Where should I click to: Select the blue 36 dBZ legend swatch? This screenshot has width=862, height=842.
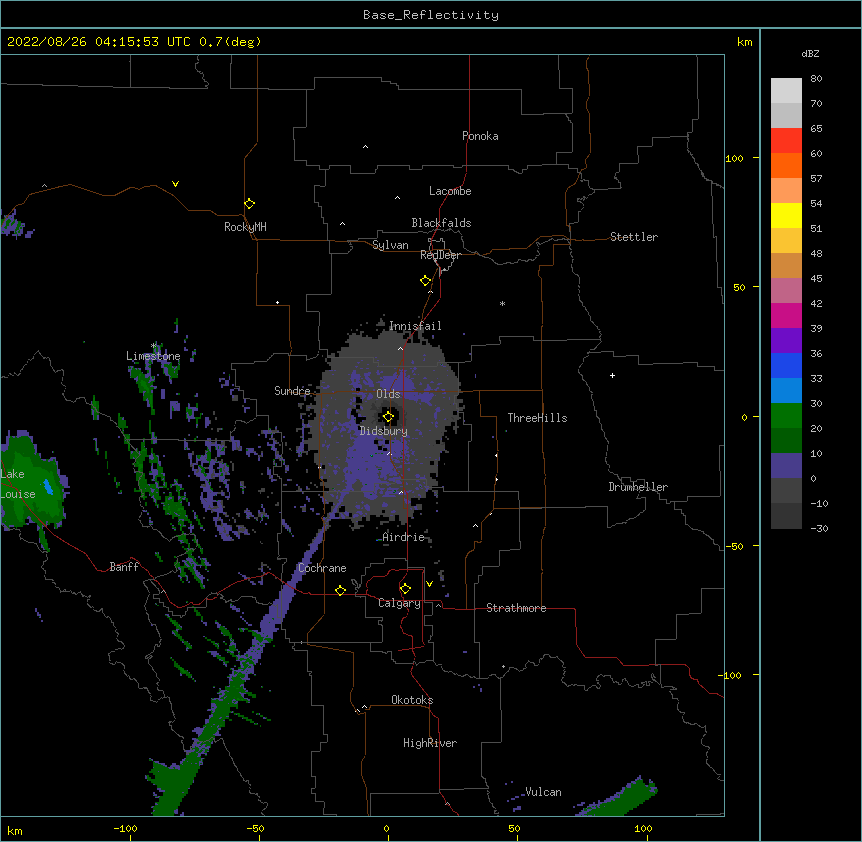[x=786, y=365]
